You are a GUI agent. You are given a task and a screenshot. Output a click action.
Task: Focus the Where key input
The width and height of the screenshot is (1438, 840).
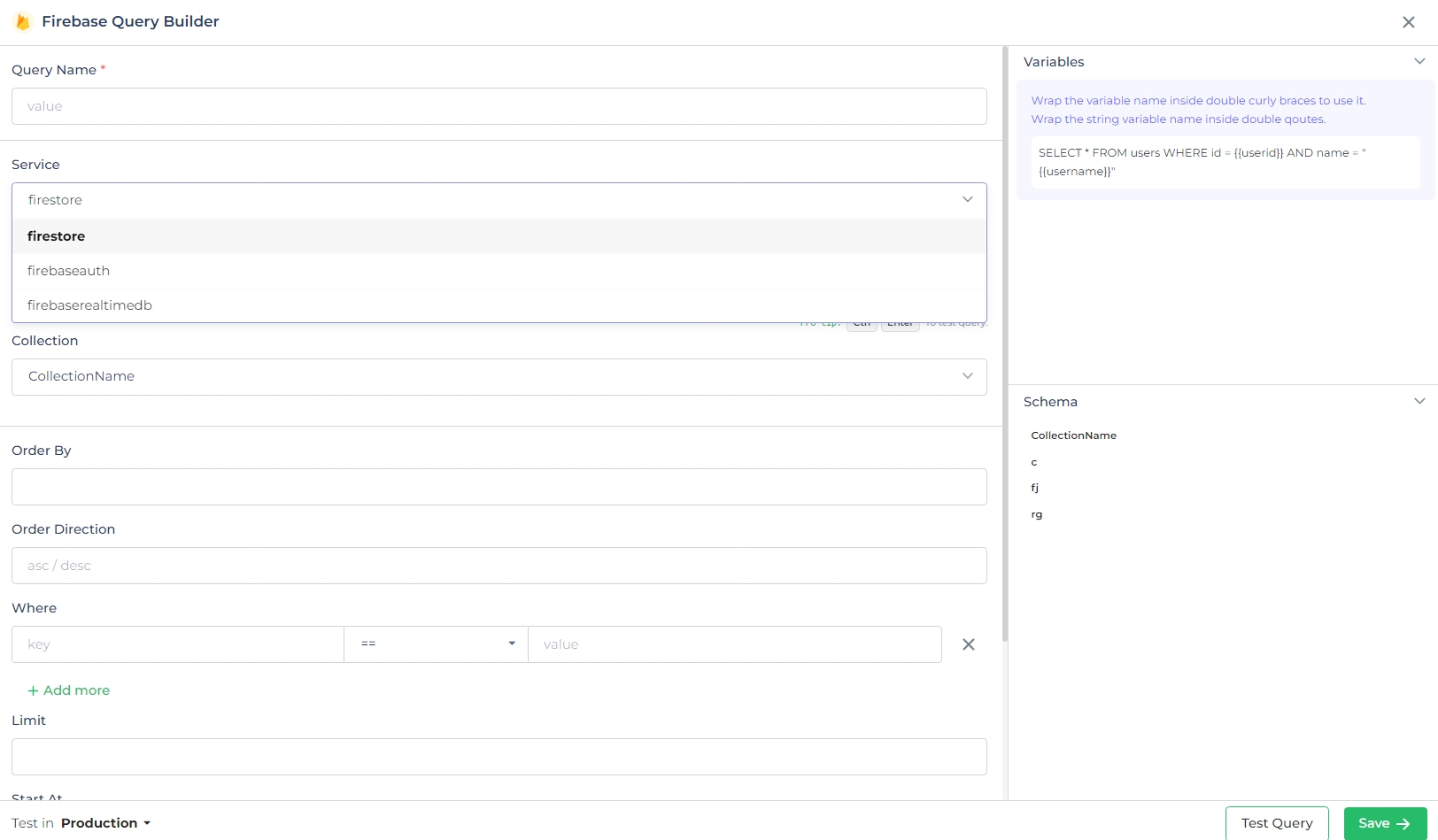tap(178, 644)
